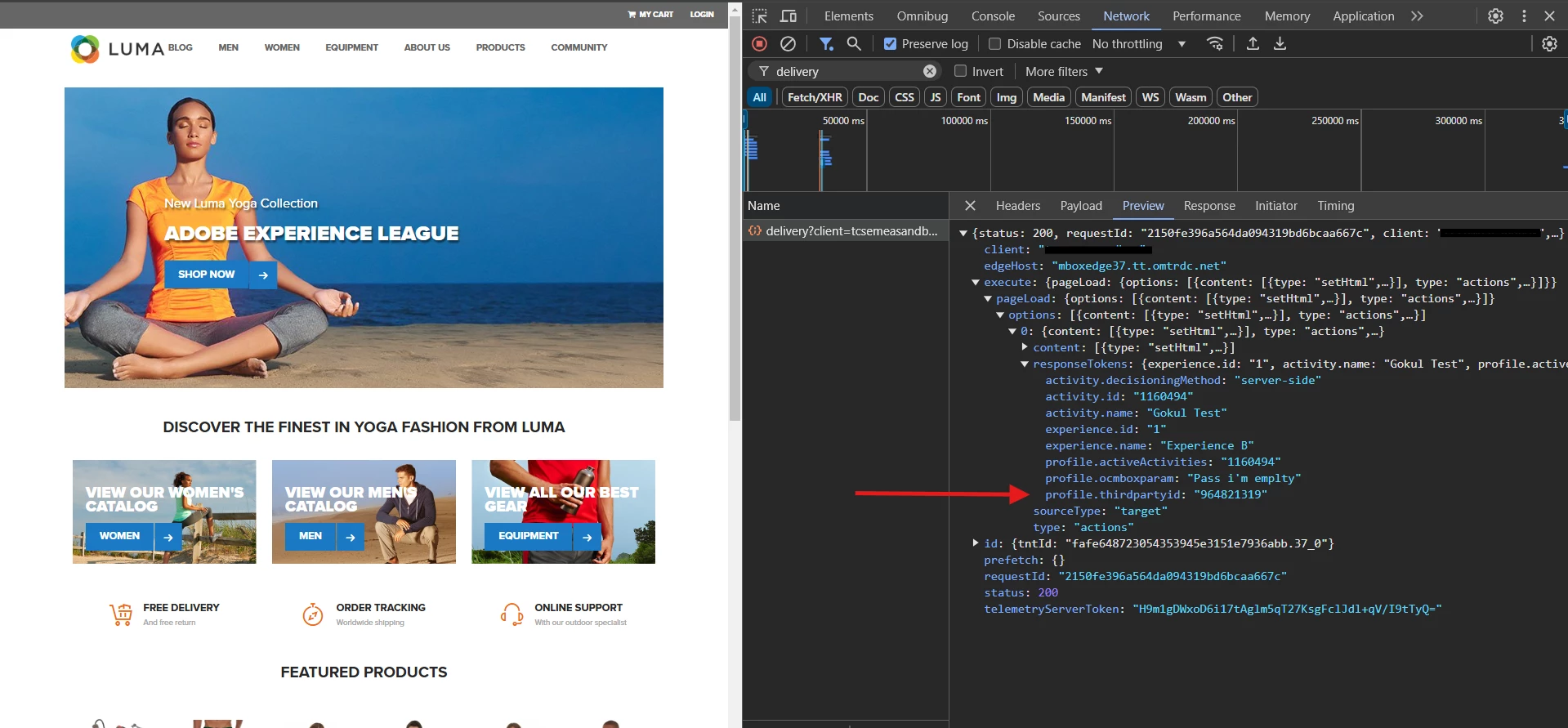Click the Luma logo
The height and width of the screenshot is (728, 1568).
pos(118,49)
